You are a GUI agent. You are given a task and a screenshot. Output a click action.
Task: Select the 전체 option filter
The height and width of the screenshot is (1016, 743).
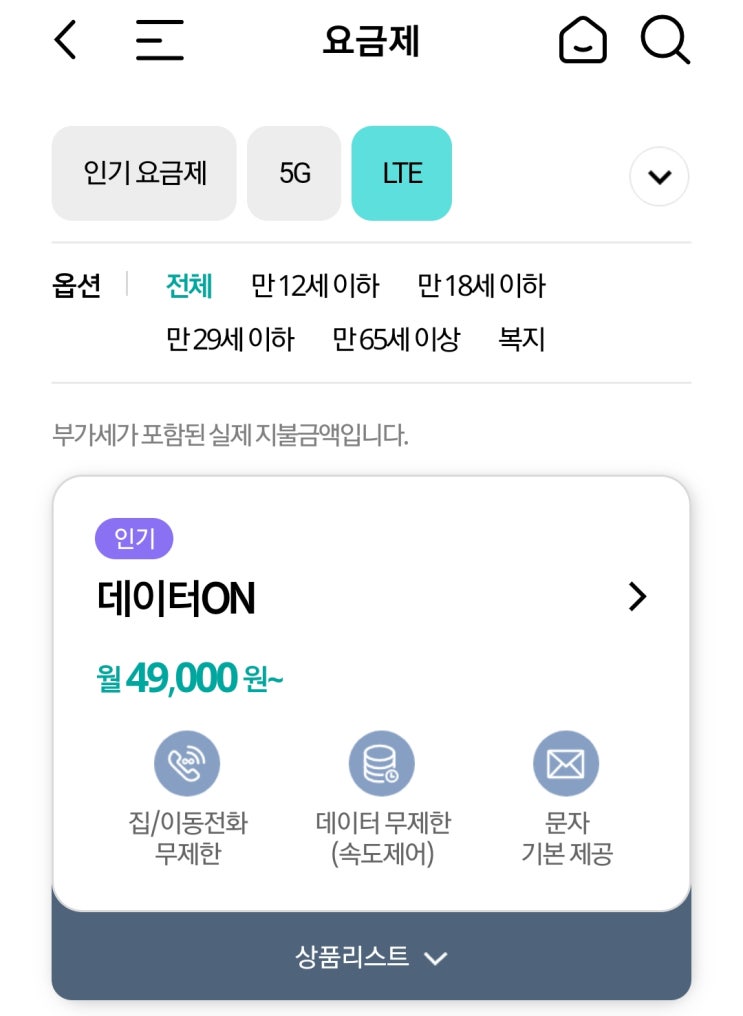[x=189, y=286]
